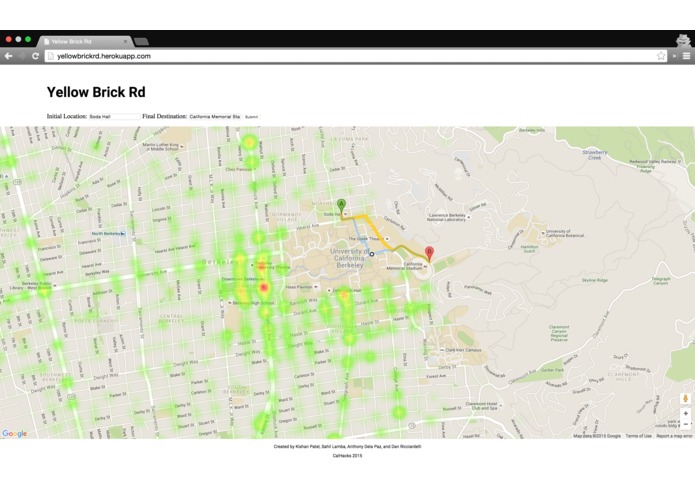Click Report a map error link
The image size is (695, 494).
pos(674,436)
